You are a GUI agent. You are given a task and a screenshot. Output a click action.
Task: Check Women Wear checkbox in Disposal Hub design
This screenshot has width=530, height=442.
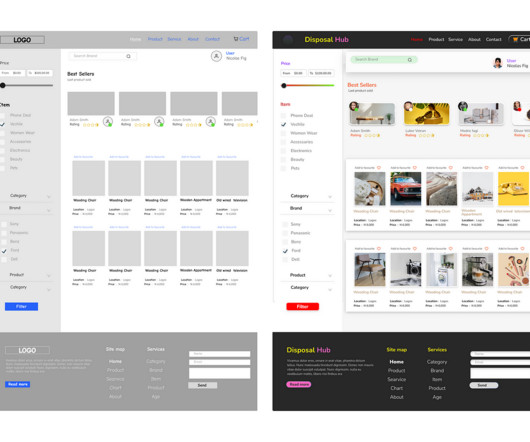(283, 133)
